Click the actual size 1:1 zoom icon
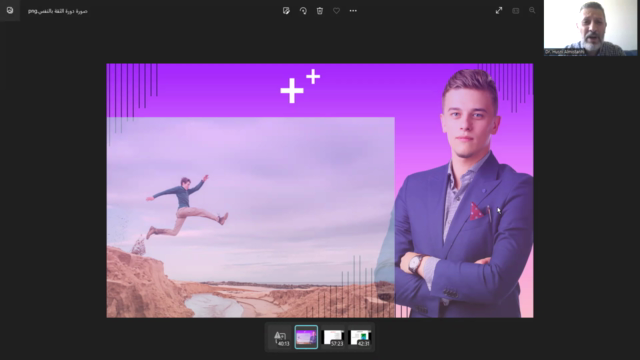The width and height of the screenshot is (640, 360). pyautogui.click(x=516, y=11)
